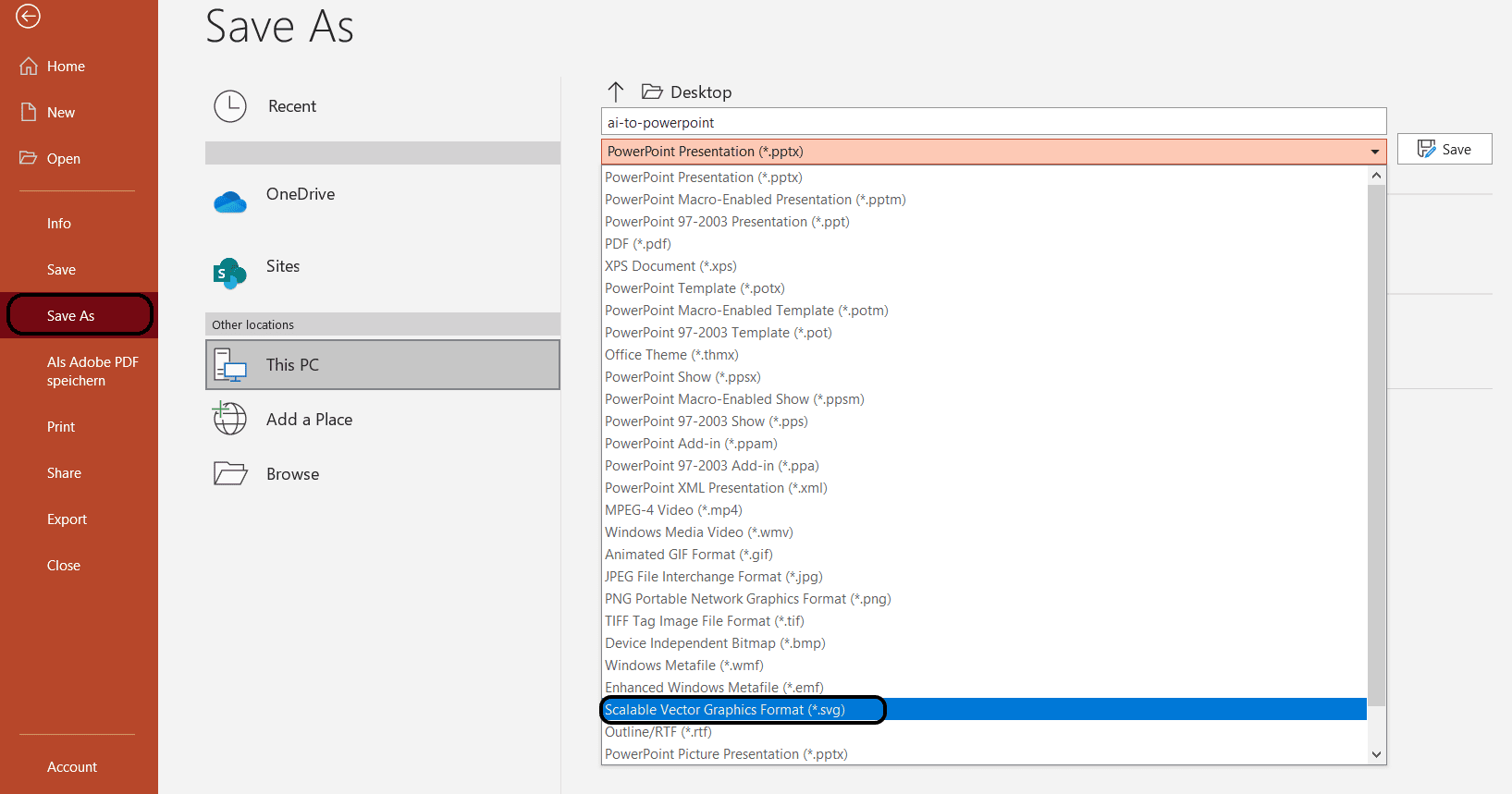
Task: Click the This PC computer icon
Action: tap(230, 364)
